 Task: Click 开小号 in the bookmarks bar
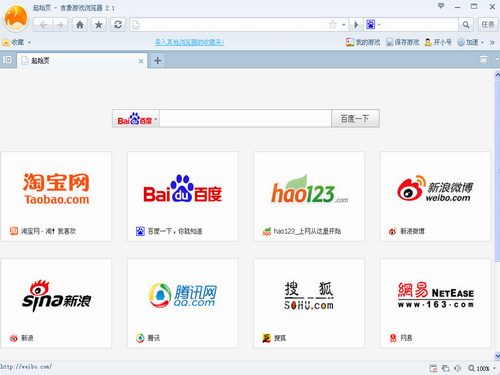coord(438,42)
